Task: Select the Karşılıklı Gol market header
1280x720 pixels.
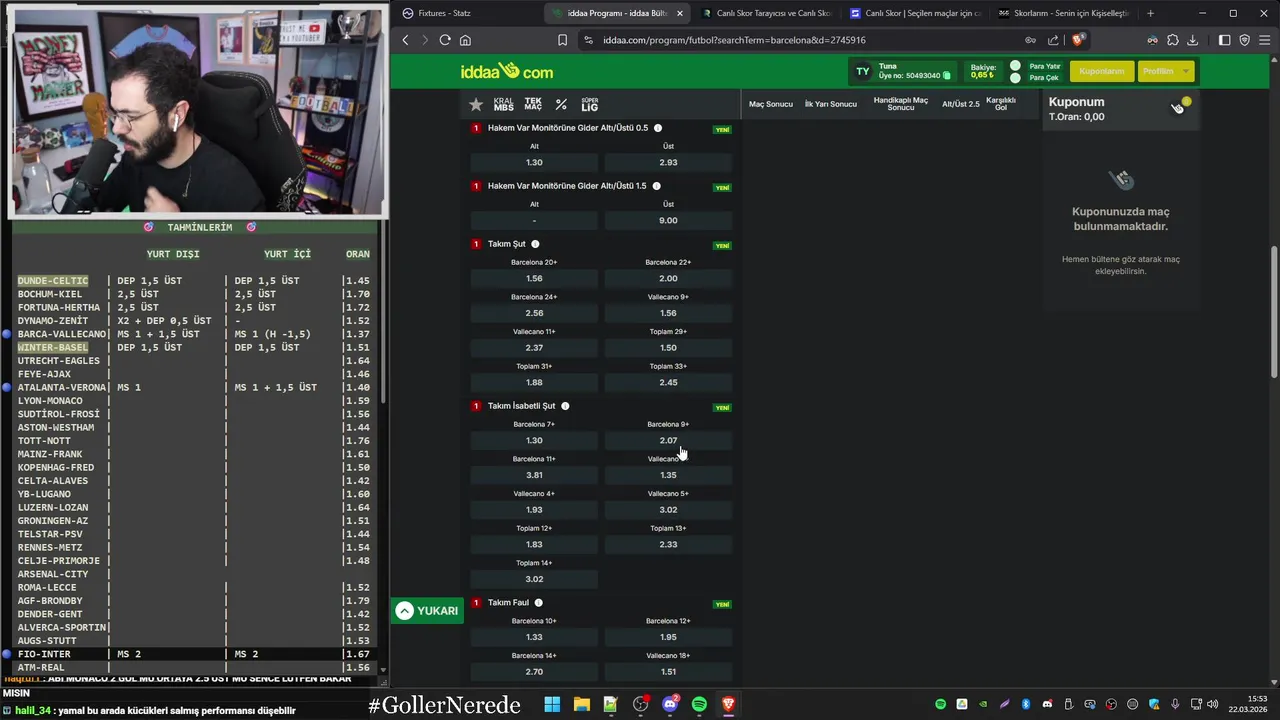Action: coord(1001,104)
